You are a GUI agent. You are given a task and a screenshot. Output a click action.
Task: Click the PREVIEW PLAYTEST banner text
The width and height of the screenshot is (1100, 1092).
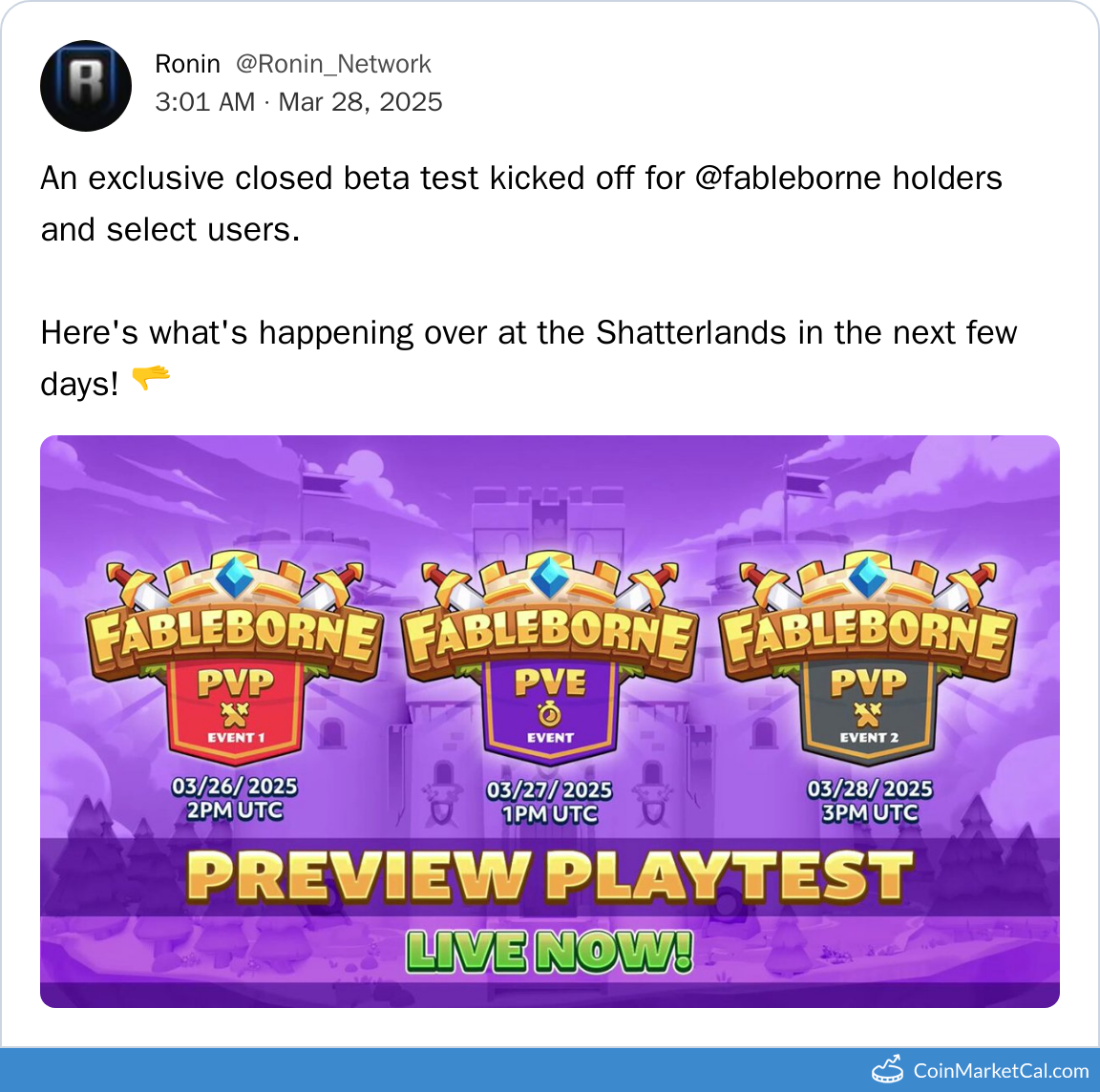click(x=550, y=876)
